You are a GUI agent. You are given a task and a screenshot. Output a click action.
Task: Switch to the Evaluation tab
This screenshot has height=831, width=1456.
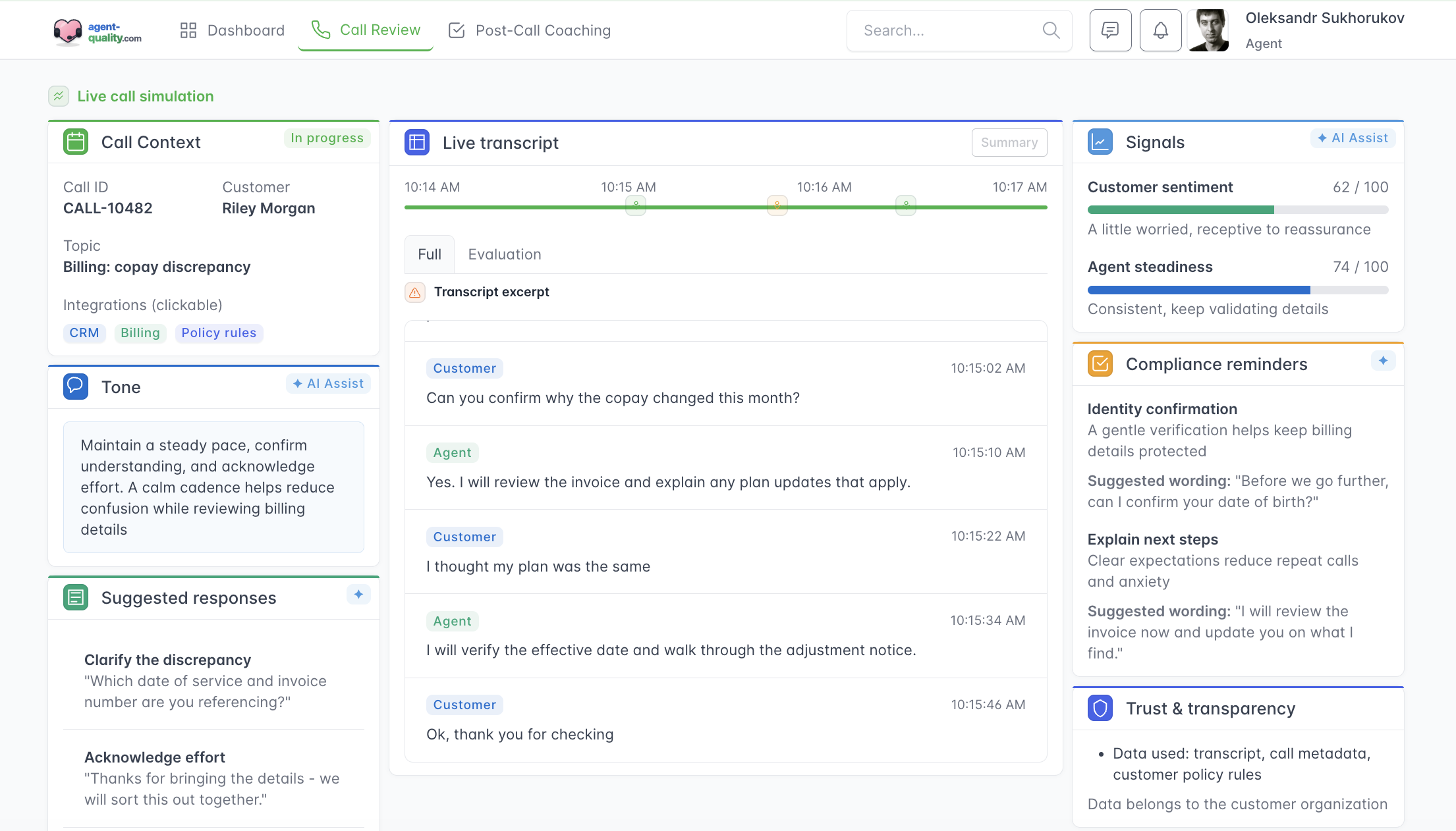tap(504, 254)
